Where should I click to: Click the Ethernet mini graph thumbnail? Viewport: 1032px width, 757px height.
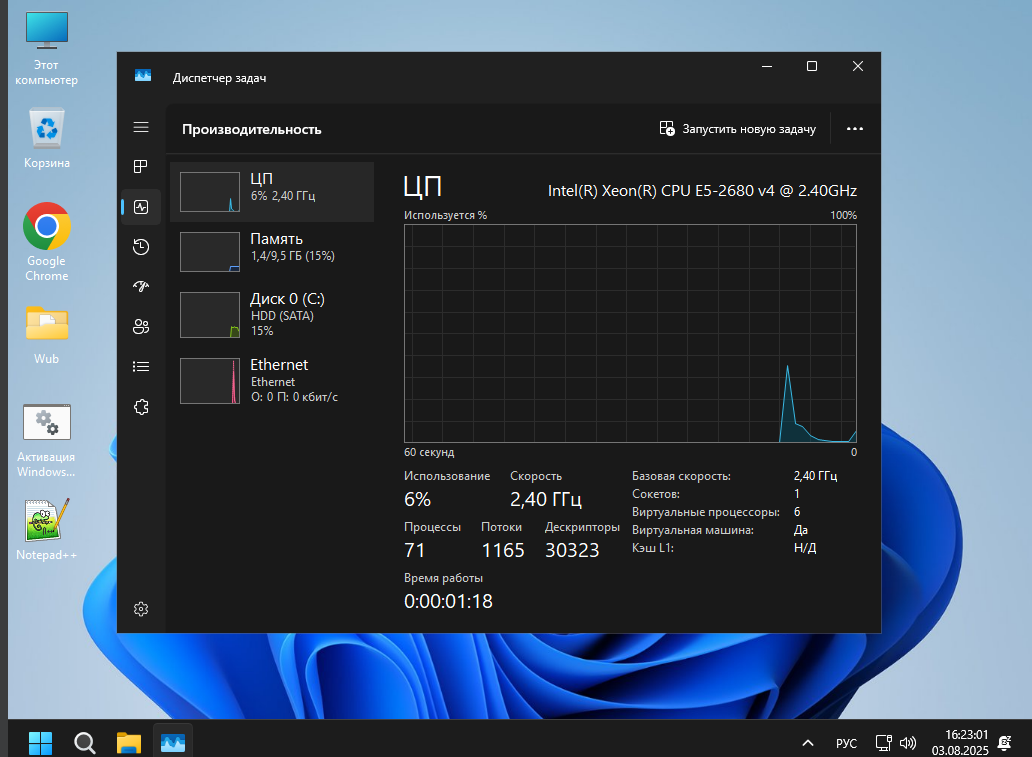coord(210,380)
